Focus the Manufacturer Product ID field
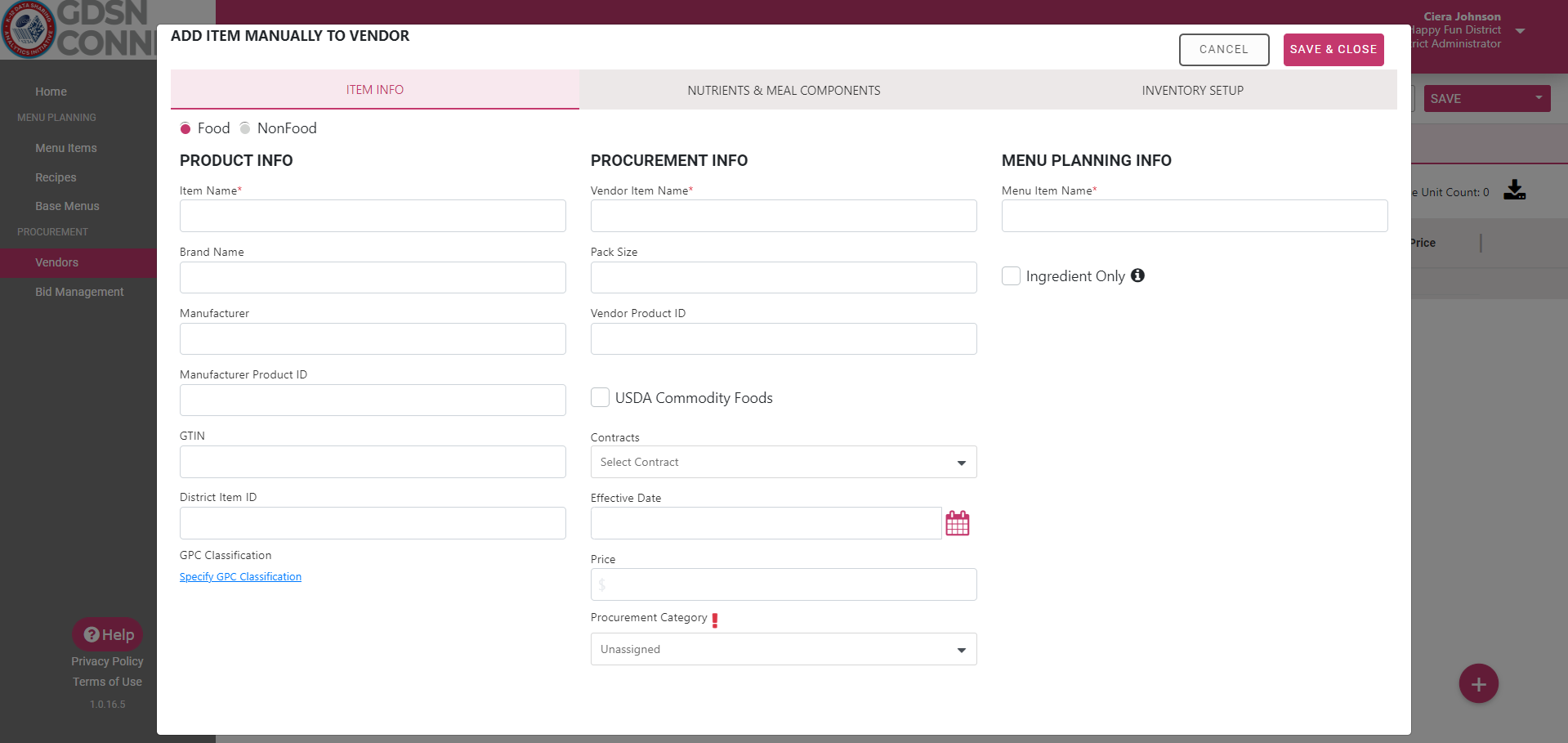1568x743 pixels. [373, 400]
